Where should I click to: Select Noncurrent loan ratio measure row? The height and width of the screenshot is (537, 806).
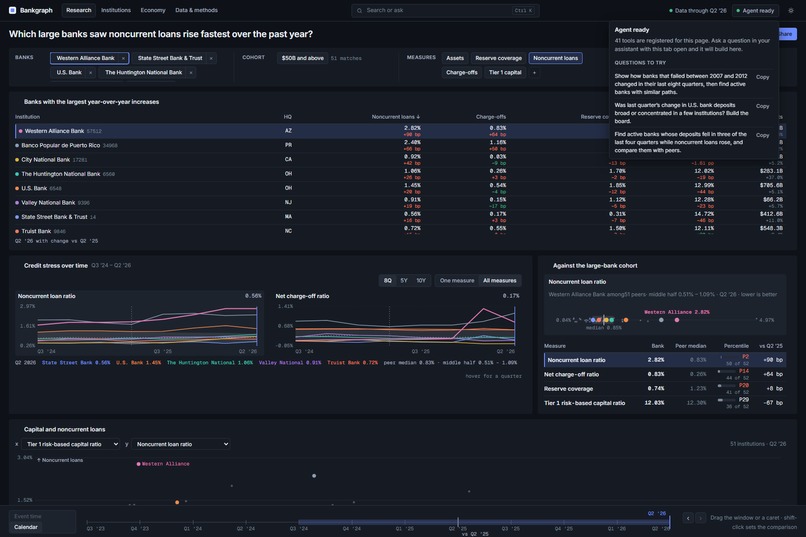click(665, 360)
